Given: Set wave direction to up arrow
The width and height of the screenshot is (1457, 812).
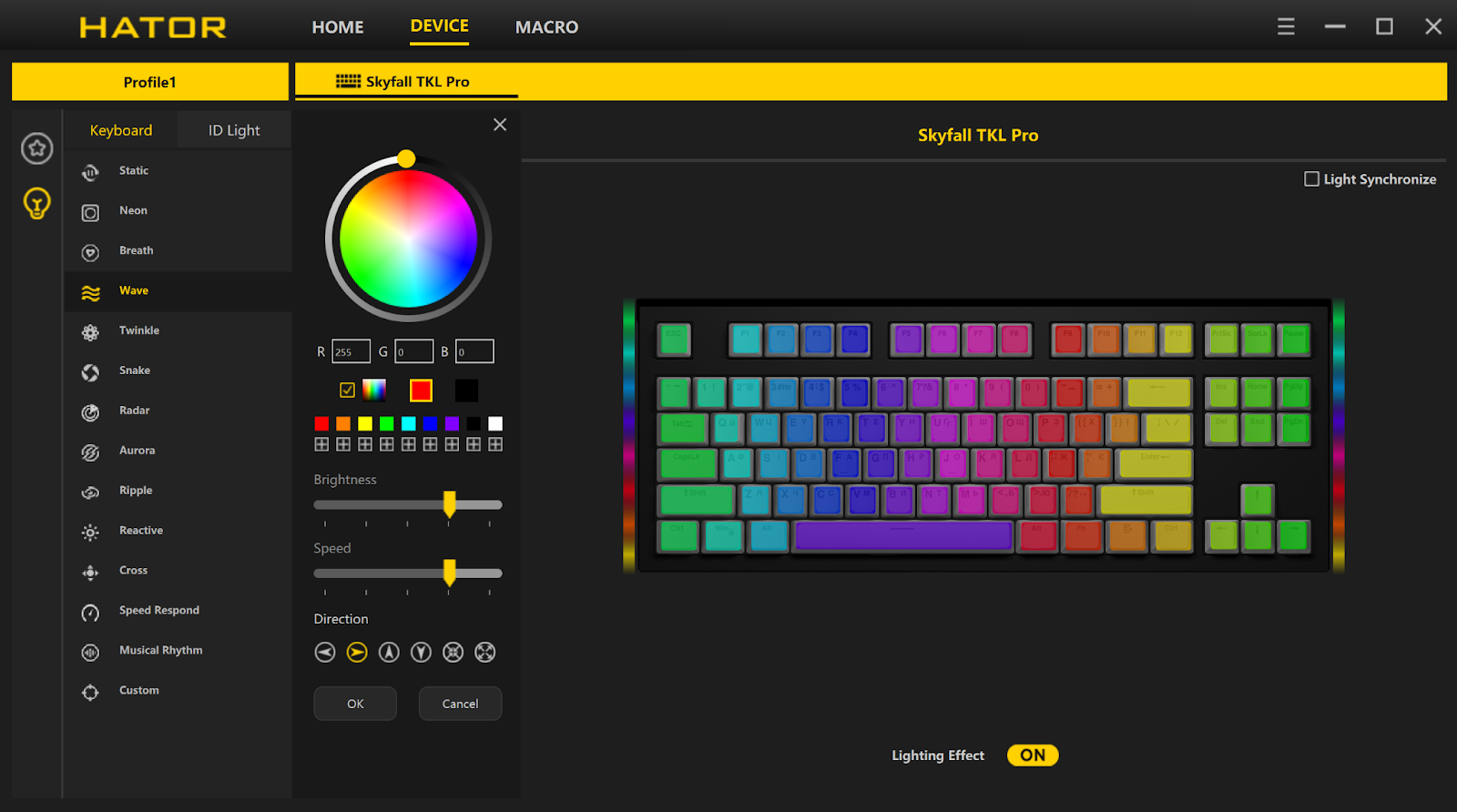Looking at the screenshot, I should tap(389, 653).
